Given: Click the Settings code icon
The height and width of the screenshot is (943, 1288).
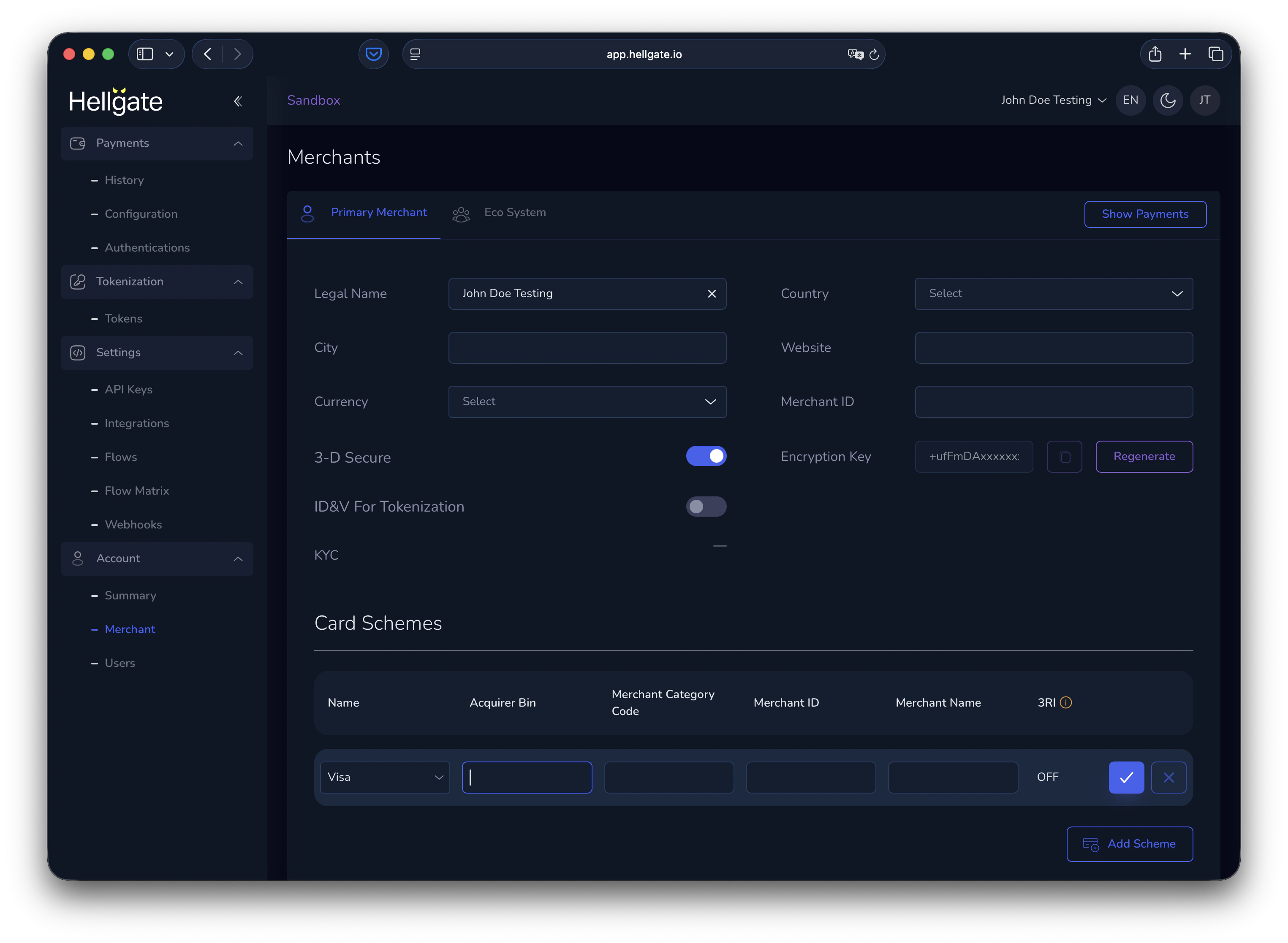Looking at the screenshot, I should (x=78, y=353).
